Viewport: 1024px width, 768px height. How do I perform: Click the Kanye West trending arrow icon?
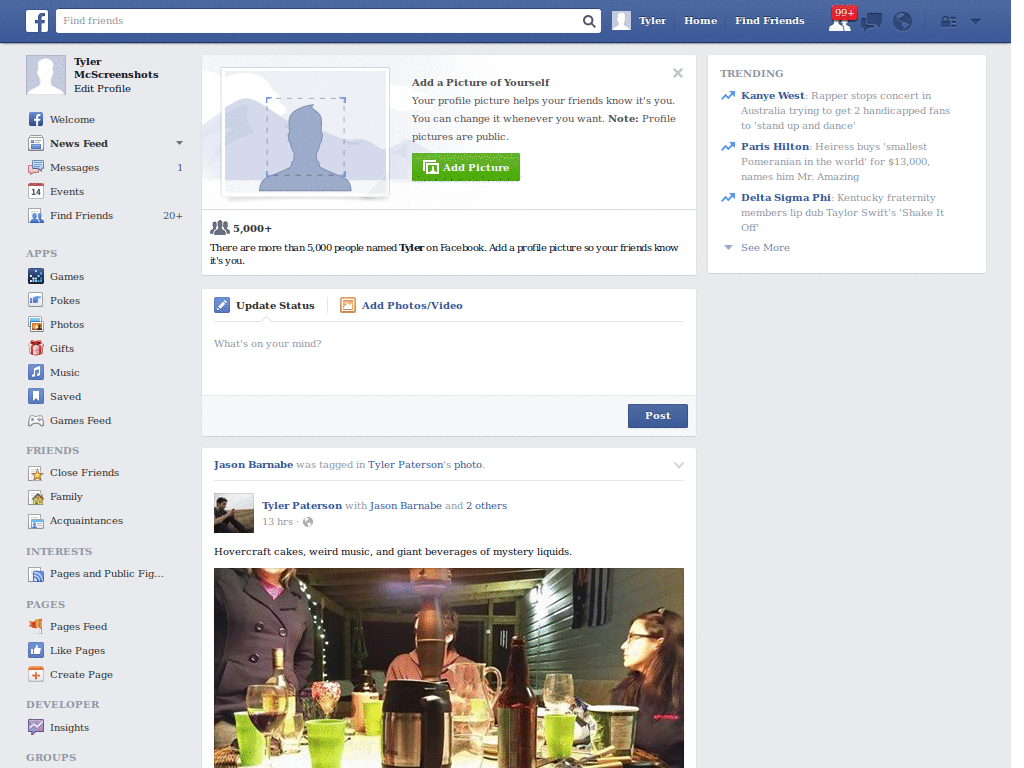click(728, 95)
